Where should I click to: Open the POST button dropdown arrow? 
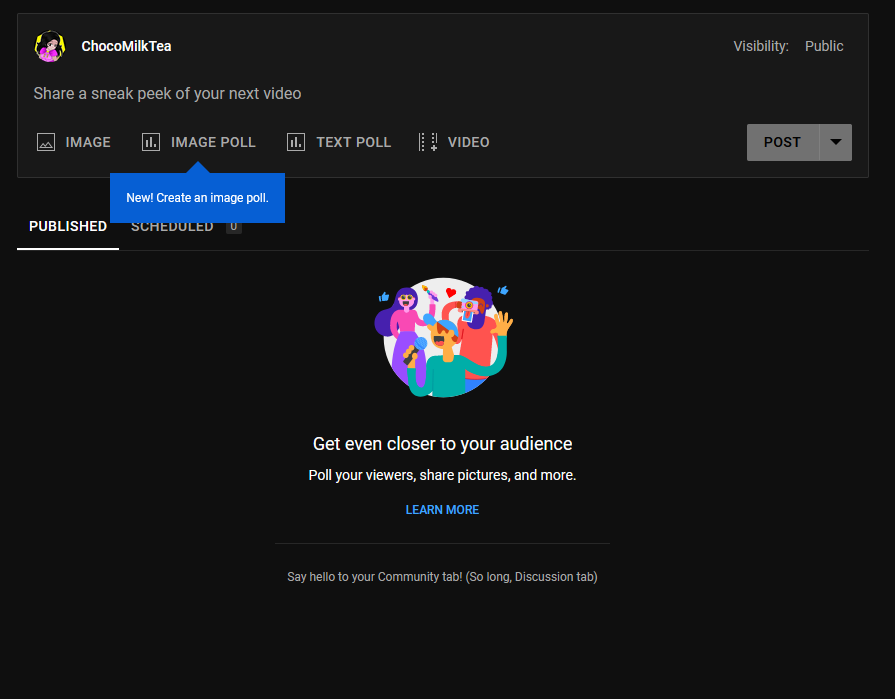coord(836,142)
